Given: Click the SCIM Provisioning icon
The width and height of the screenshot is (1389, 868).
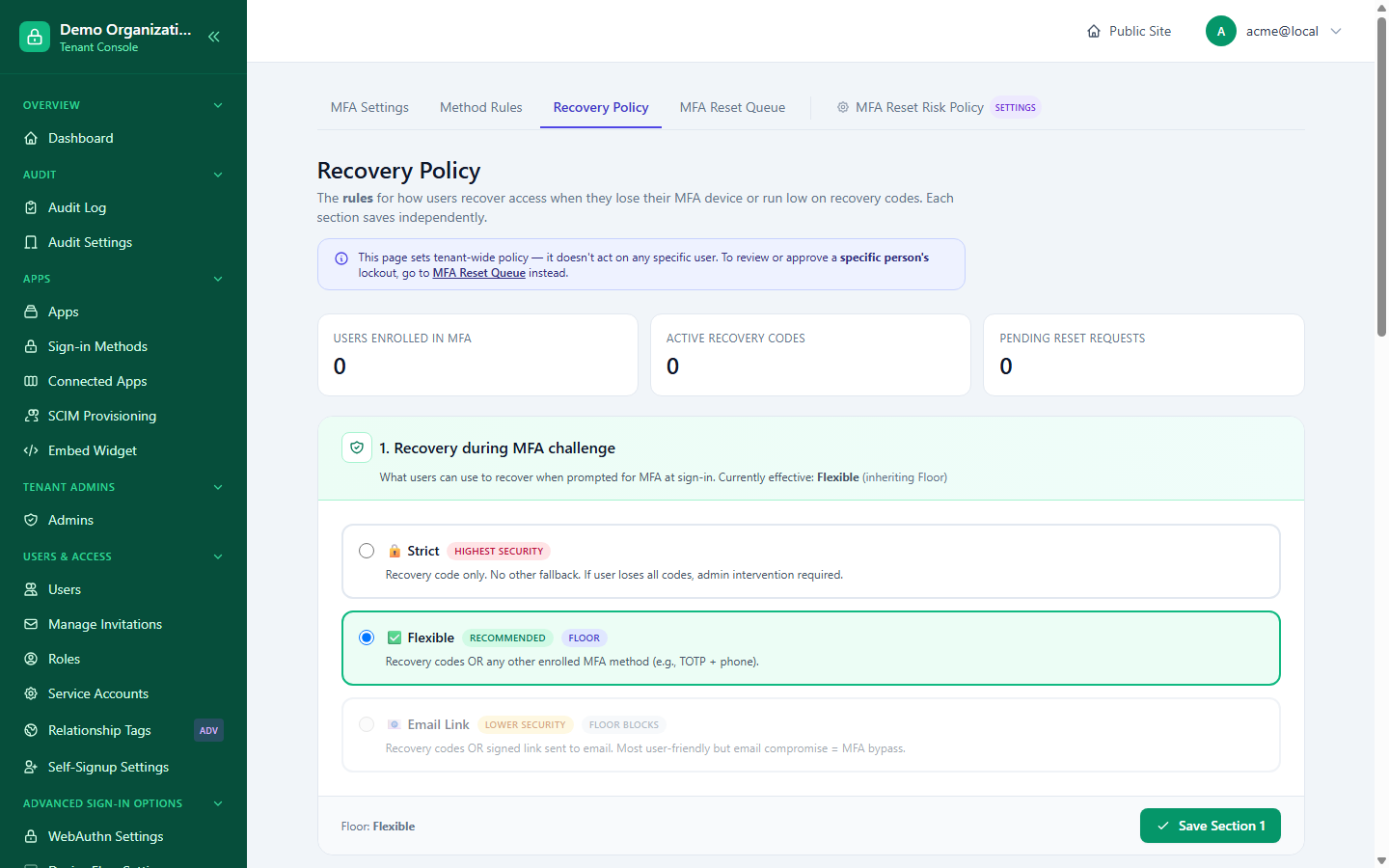Looking at the screenshot, I should click(x=31, y=416).
